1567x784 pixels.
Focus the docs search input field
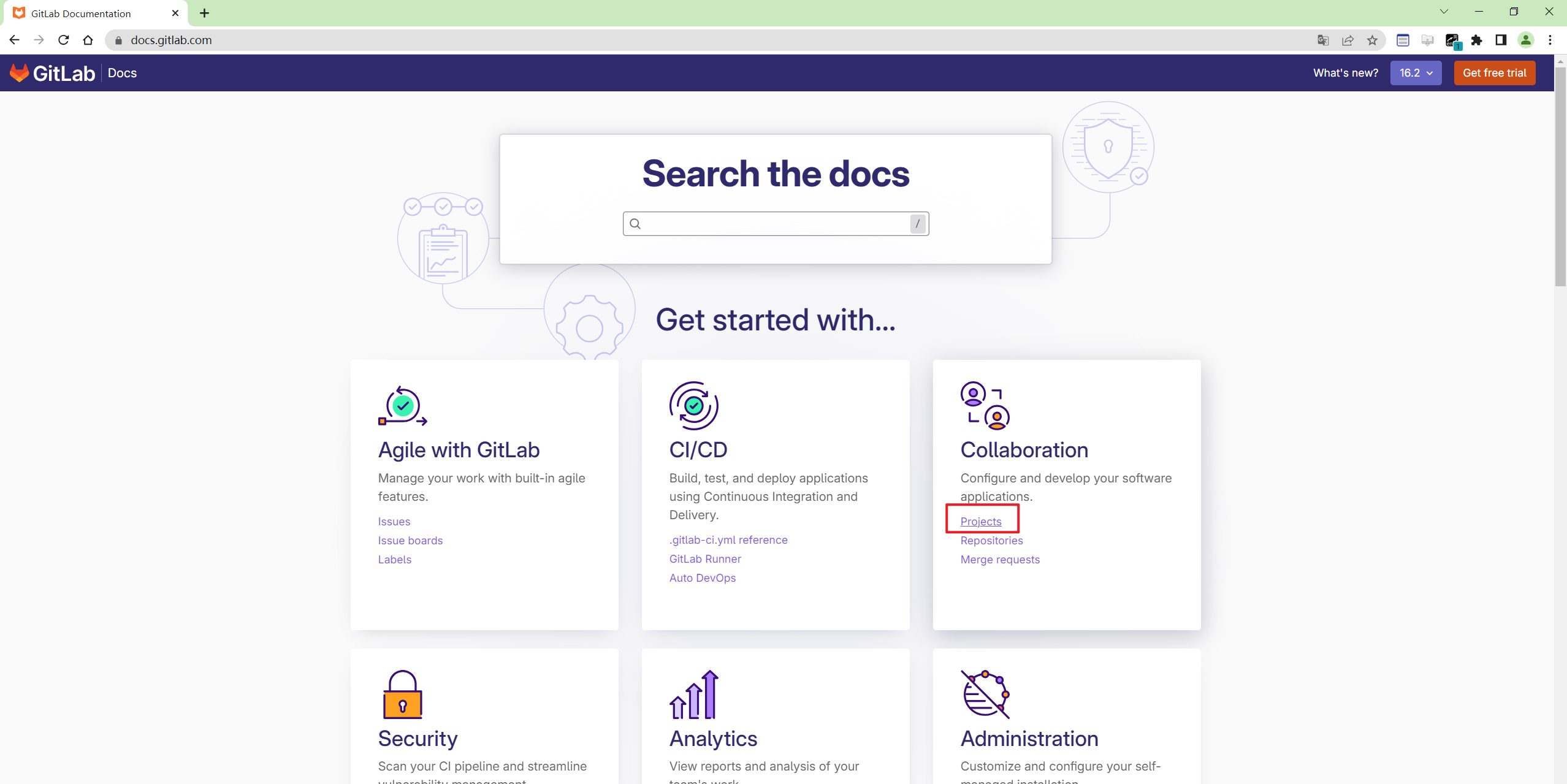[776, 224]
